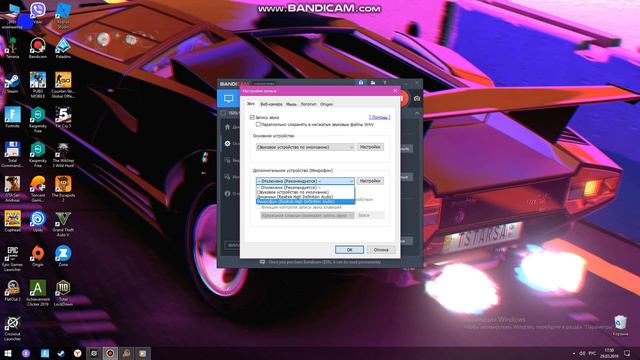Open the Terraria desktop shortcut
The image size is (640, 360).
pyautogui.click(x=12, y=47)
